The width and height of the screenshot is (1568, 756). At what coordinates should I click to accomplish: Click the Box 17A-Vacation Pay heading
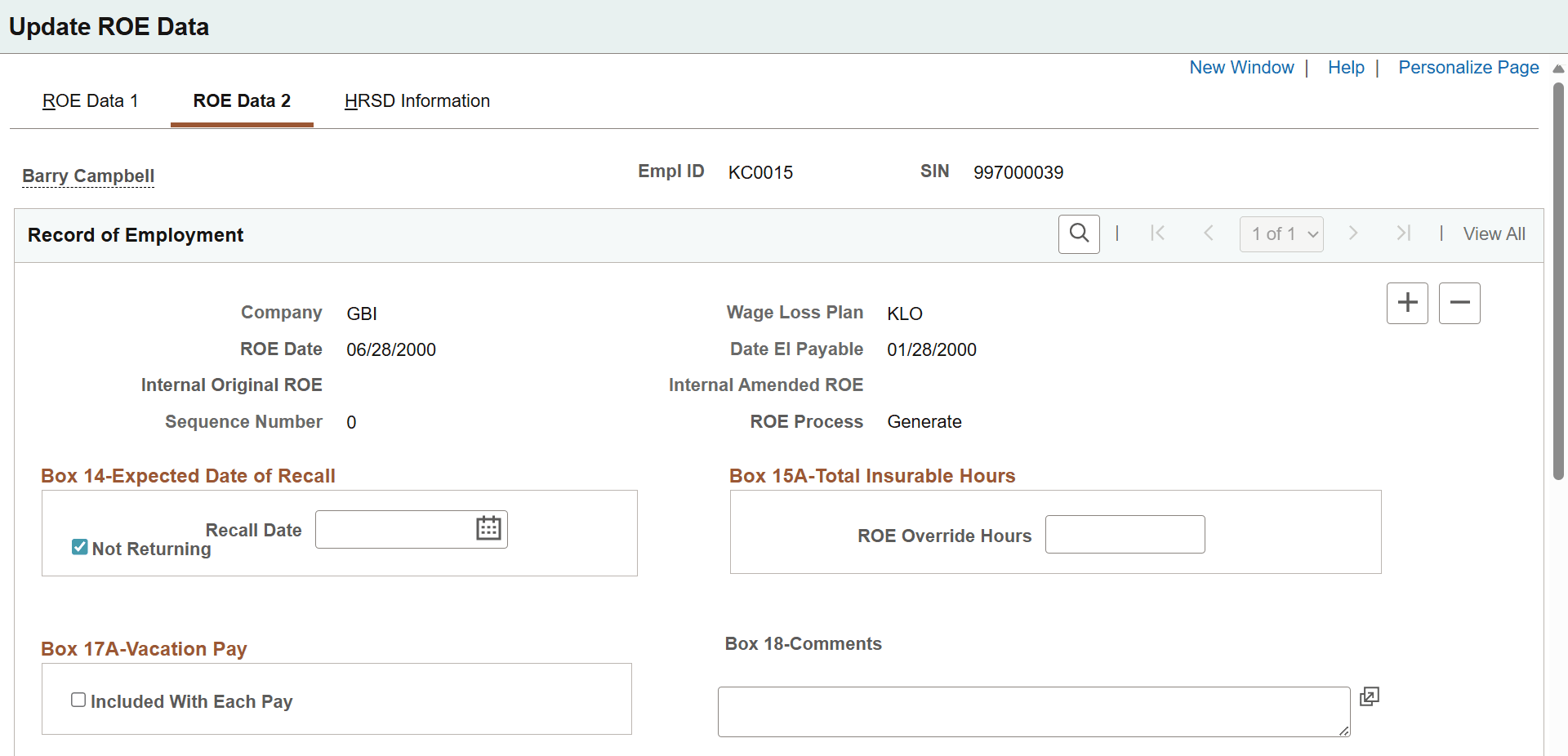pos(144,649)
